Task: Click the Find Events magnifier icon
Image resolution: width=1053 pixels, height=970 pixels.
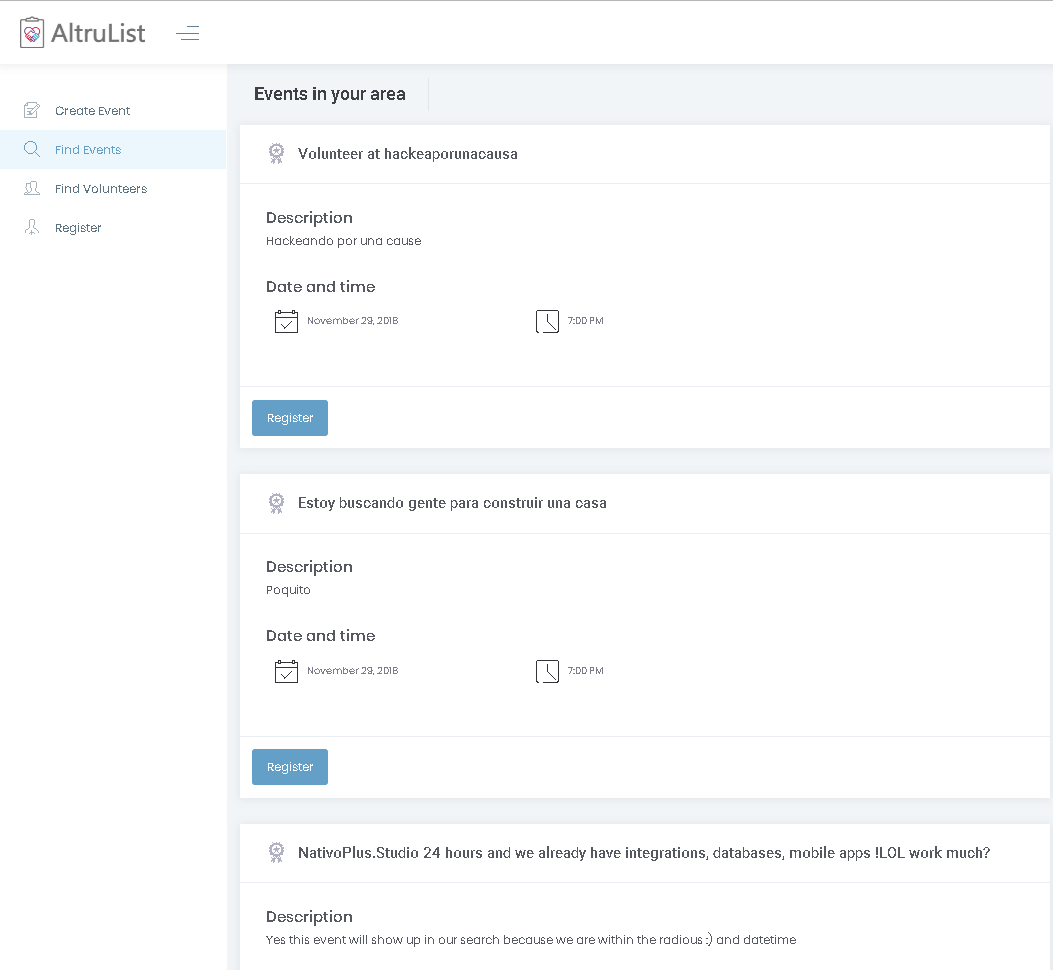Action: click(x=32, y=149)
